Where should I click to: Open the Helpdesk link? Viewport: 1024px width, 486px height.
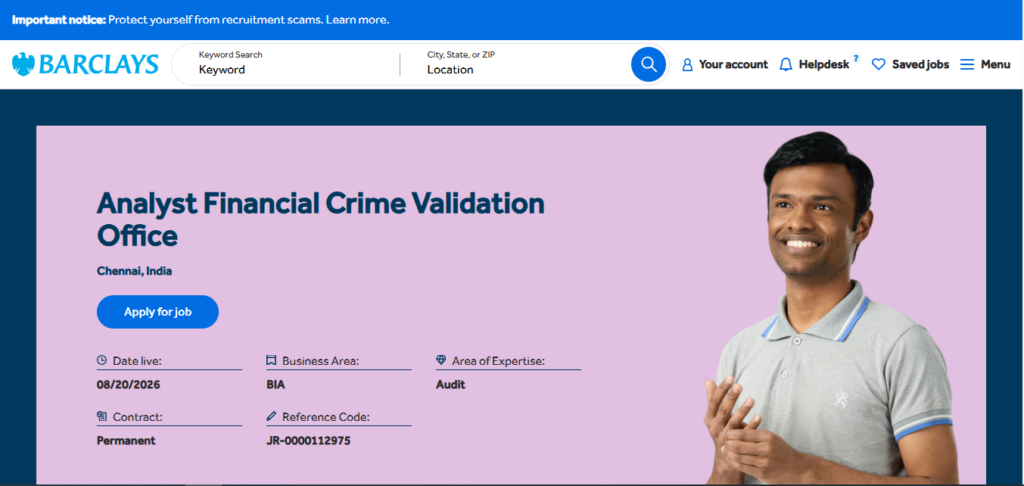824,65
